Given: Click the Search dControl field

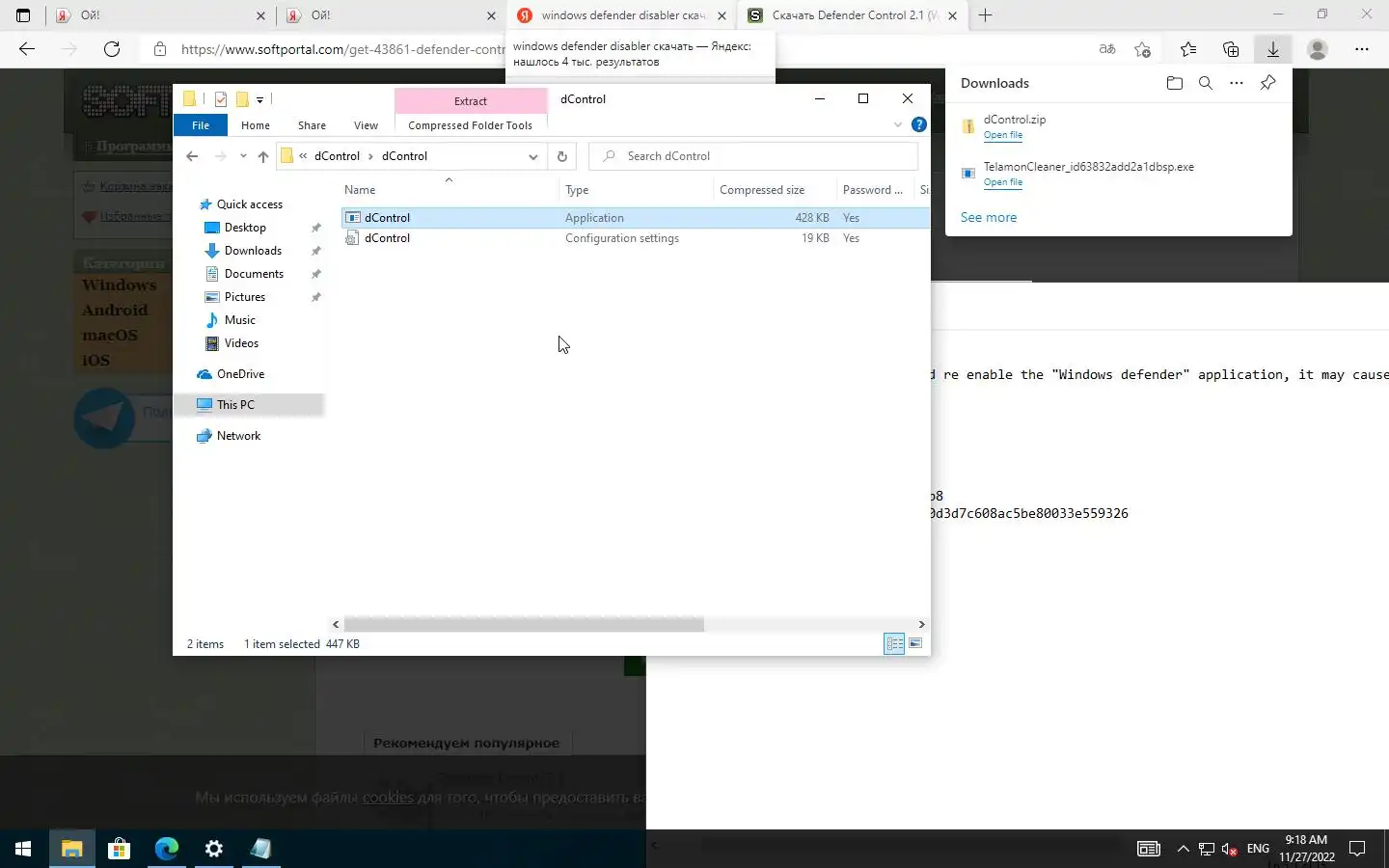Looking at the screenshot, I should pyautogui.click(x=753, y=156).
